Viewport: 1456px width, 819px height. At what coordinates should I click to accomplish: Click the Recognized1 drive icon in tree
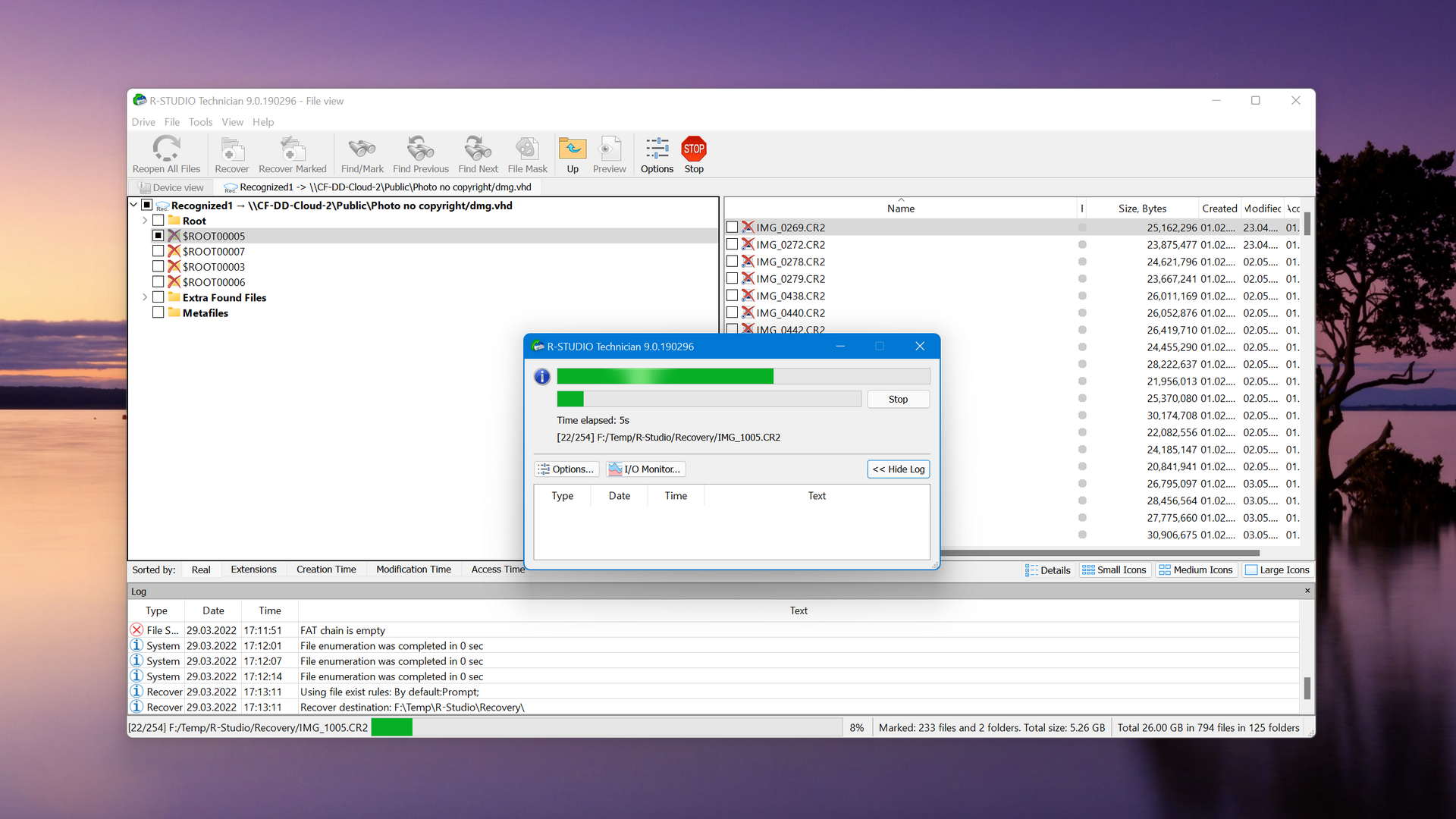point(162,206)
